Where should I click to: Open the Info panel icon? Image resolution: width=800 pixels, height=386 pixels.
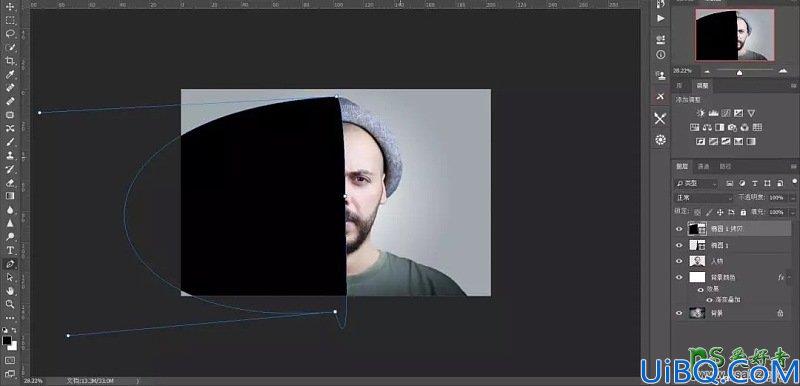point(661,54)
